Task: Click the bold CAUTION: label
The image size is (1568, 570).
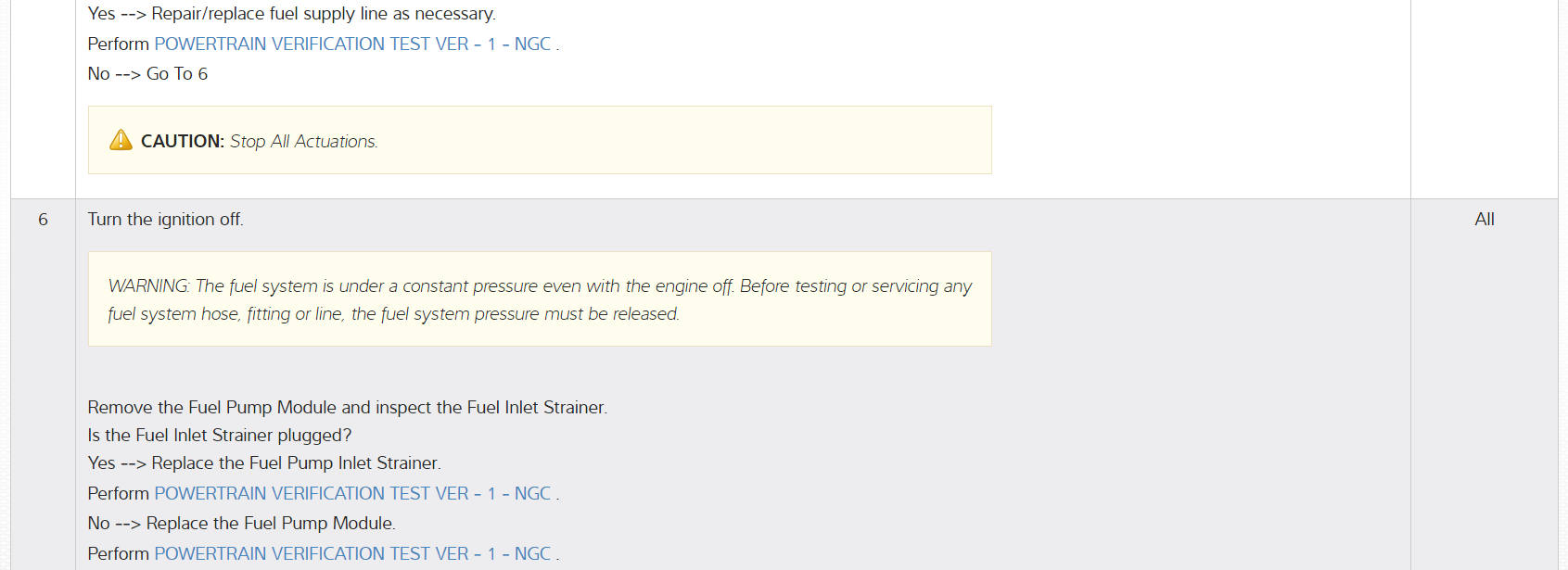Action: click(x=183, y=141)
